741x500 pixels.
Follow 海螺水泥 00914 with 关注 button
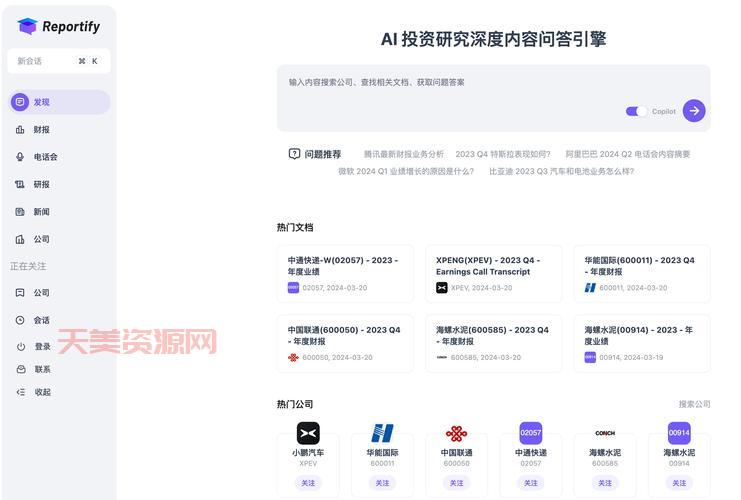(679, 483)
